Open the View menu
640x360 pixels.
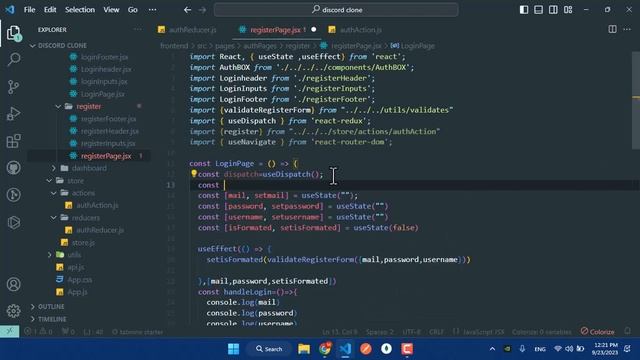(x=111, y=10)
